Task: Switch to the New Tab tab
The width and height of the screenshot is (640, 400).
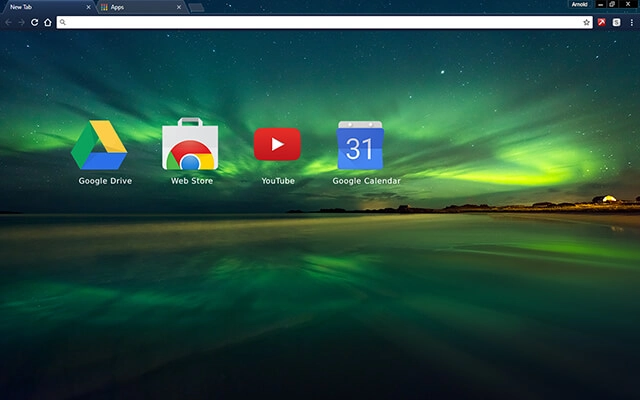Action: [48, 7]
